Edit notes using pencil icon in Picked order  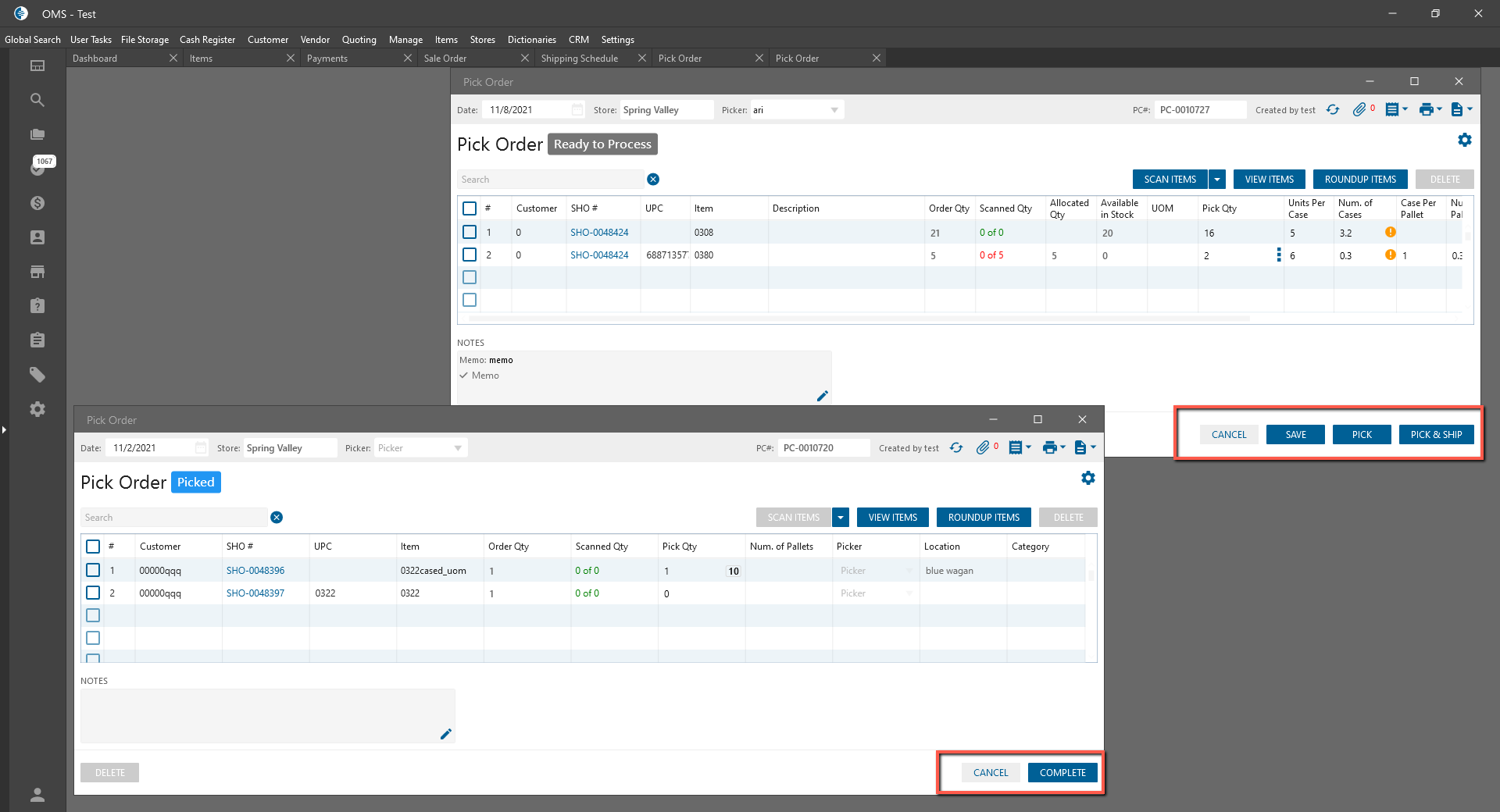click(x=445, y=734)
